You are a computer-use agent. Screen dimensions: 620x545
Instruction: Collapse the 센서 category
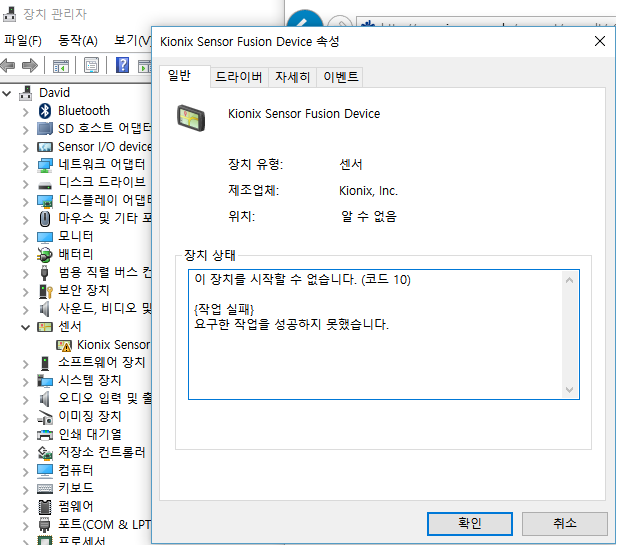pos(26,327)
